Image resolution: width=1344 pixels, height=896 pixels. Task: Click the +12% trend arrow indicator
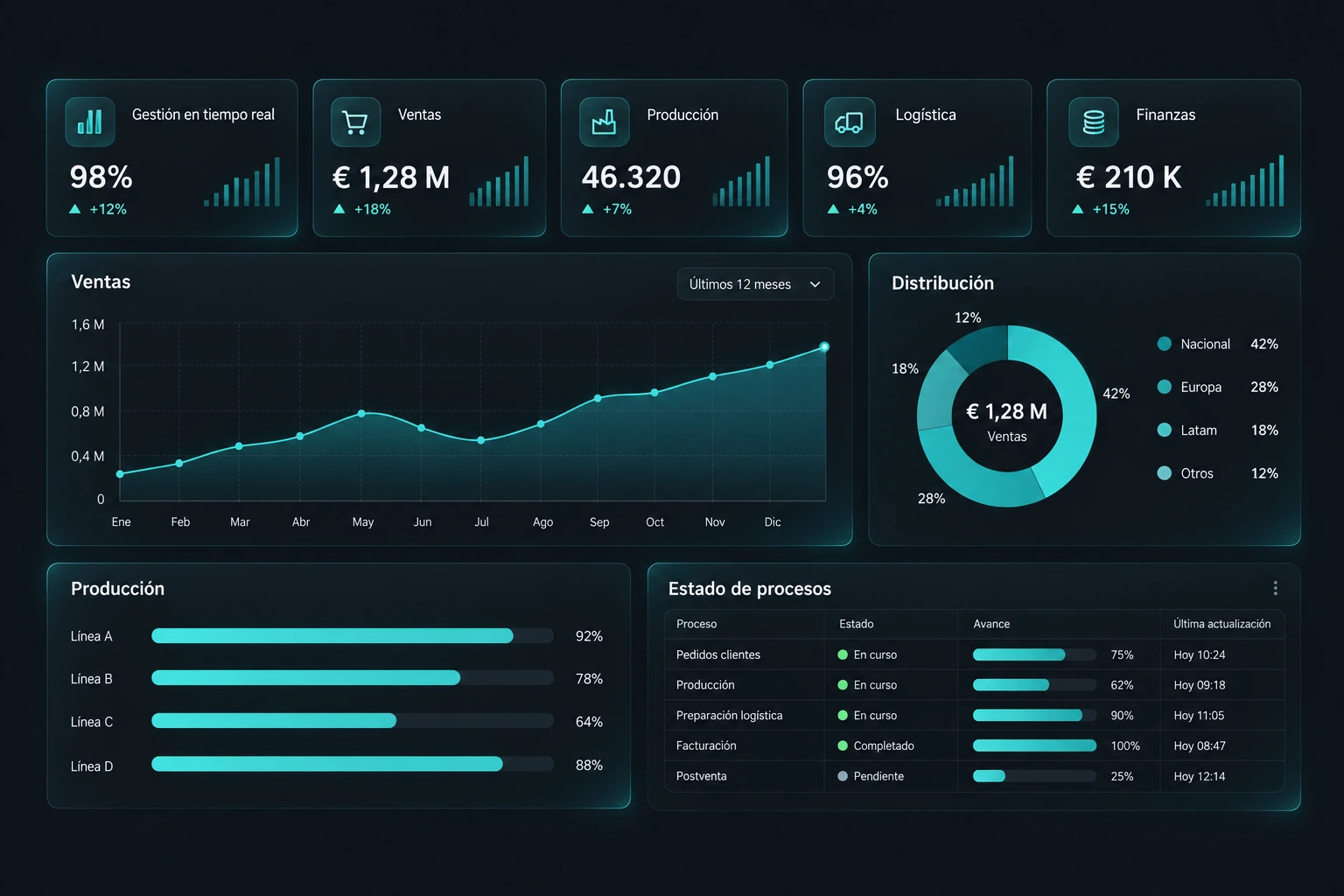75,209
